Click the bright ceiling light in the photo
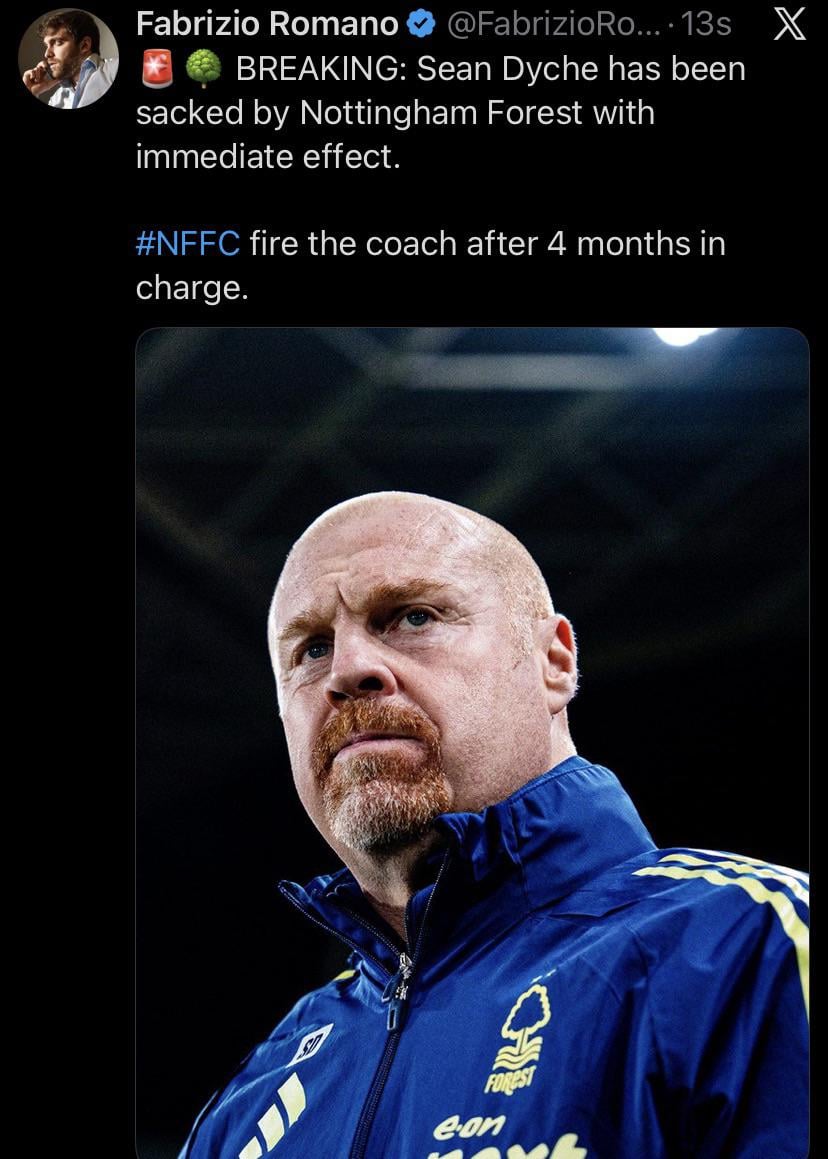The height and width of the screenshot is (1159, 828). 682,335
